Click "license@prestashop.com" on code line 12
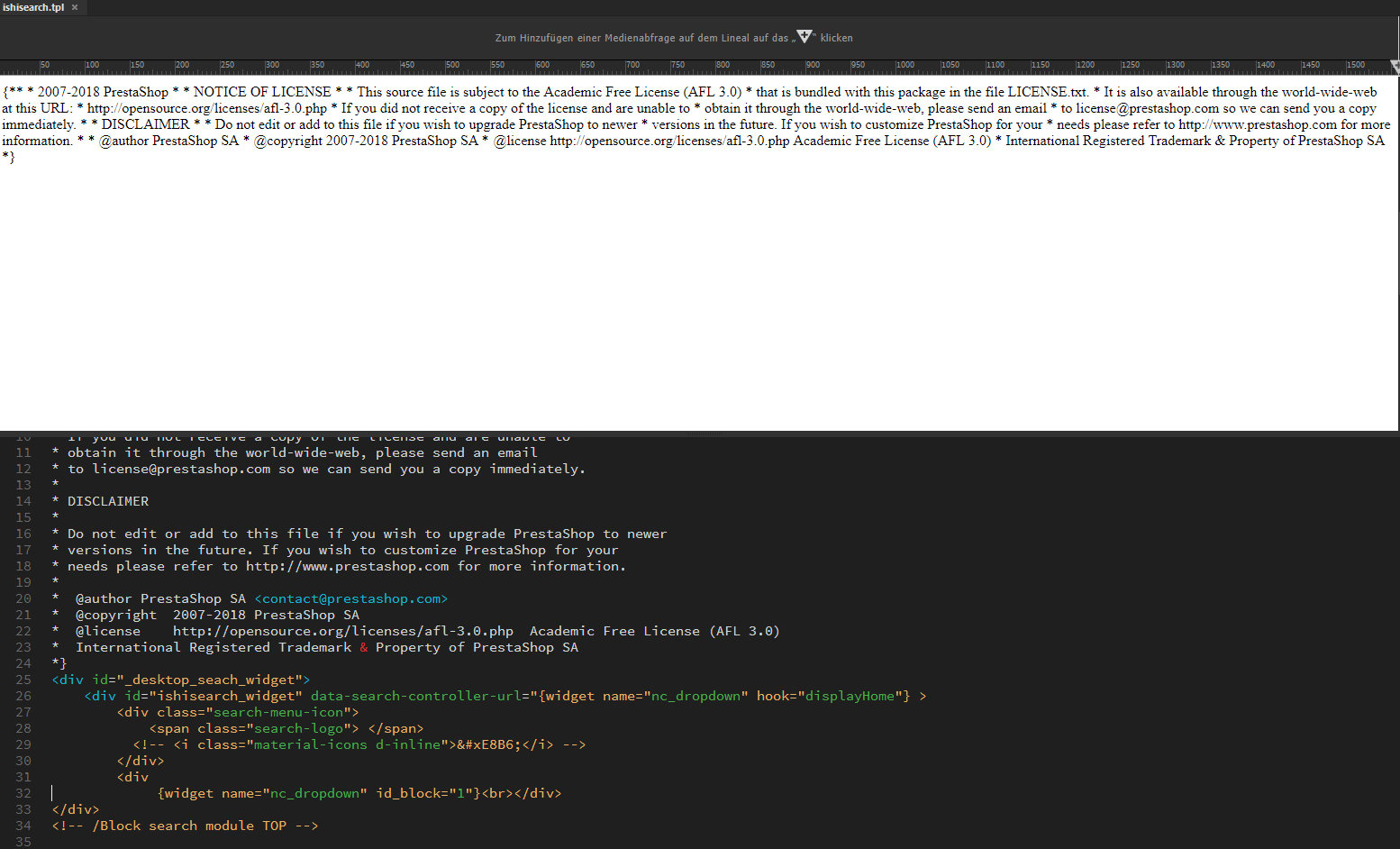This screenshot has width=1400, height=849. pyautogui.click(x=181, y=469)
